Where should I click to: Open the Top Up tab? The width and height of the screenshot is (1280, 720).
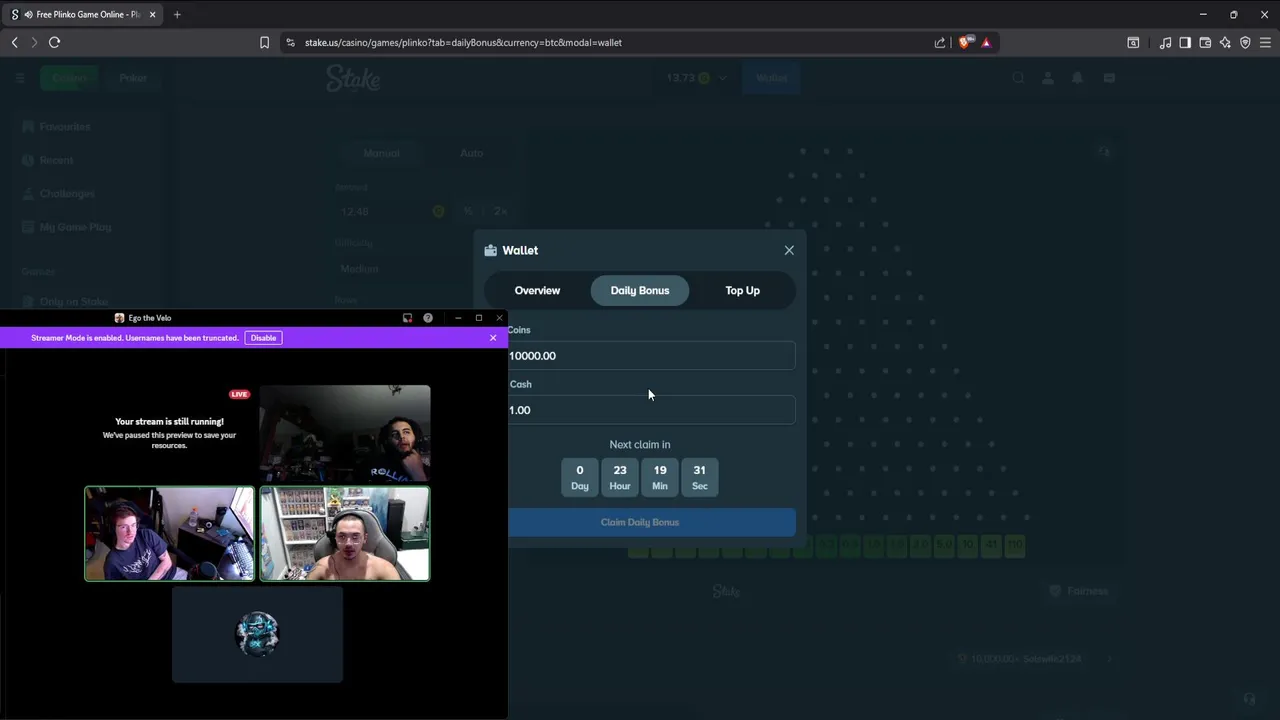(742, 290)
